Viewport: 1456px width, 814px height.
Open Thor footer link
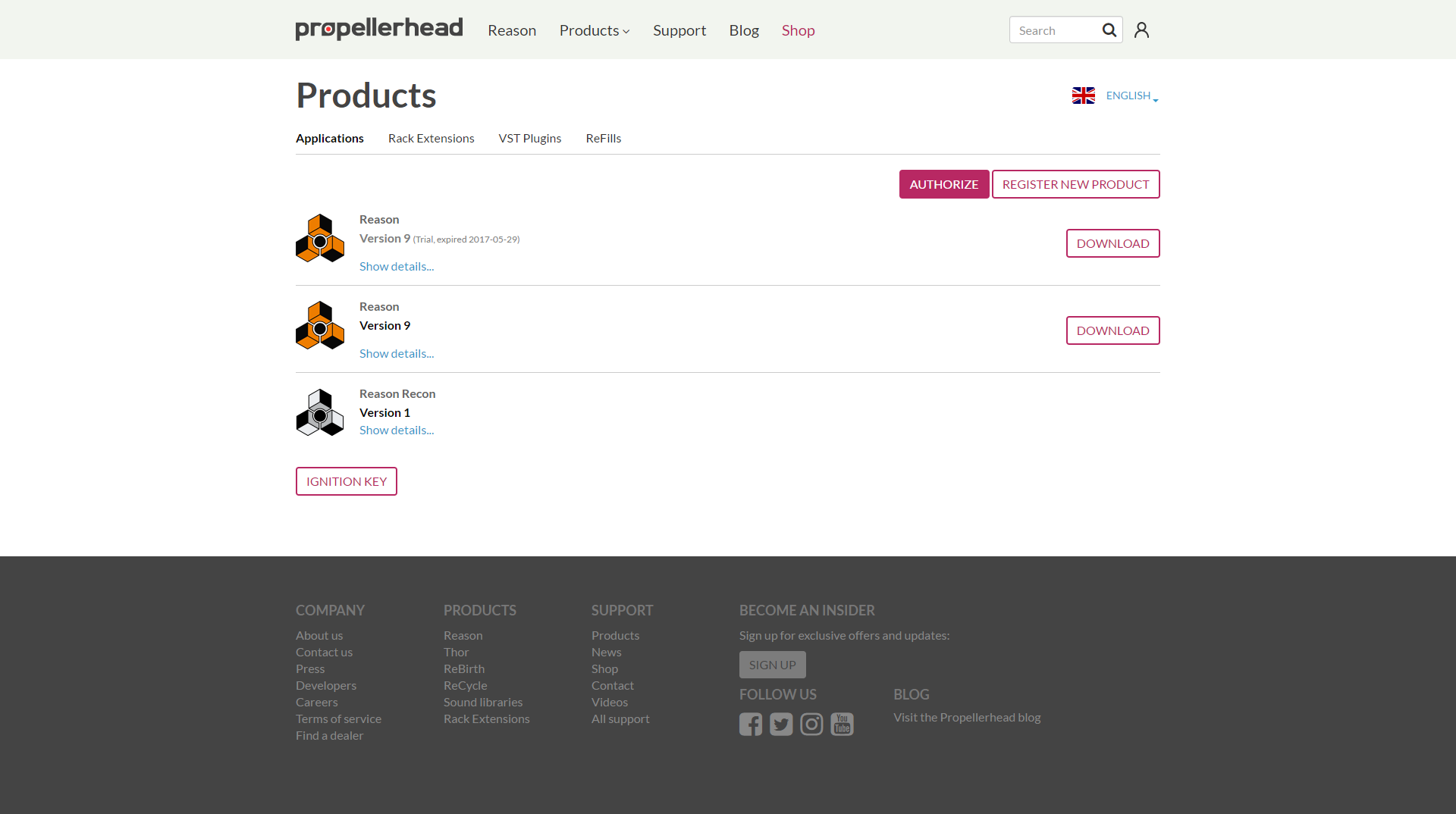(457, 652)
